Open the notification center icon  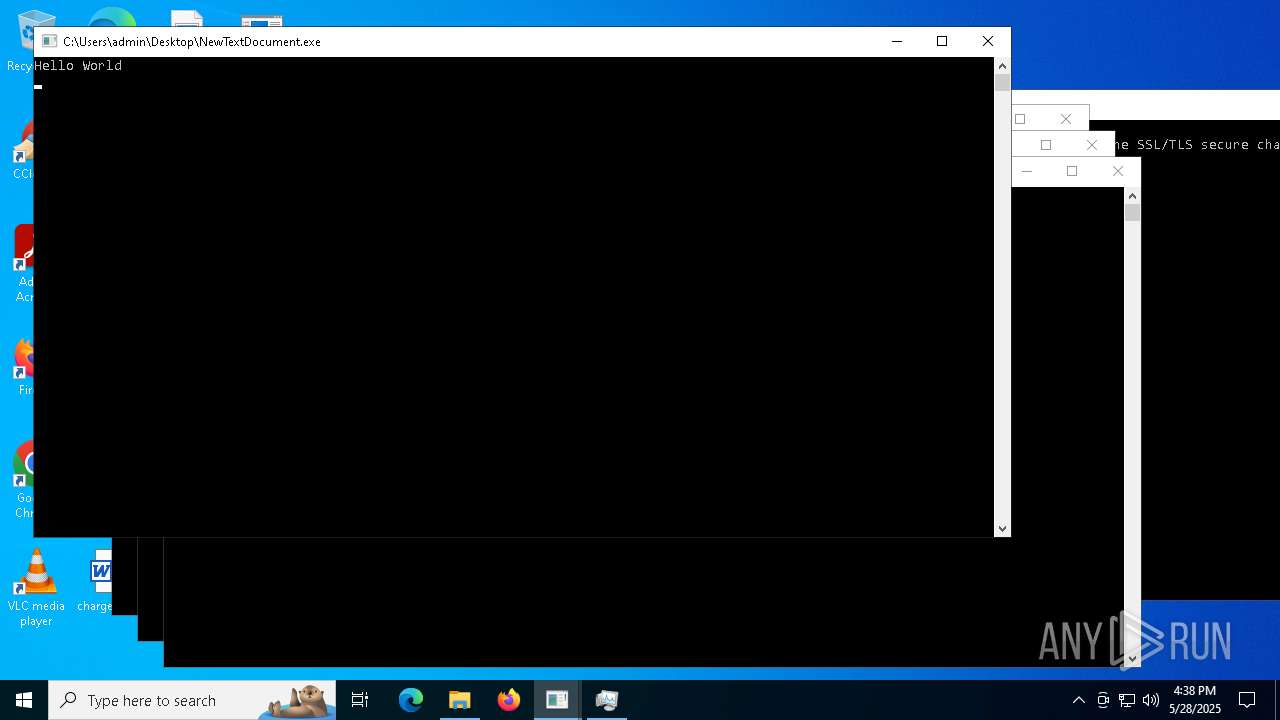click(x=1247, y=700)
